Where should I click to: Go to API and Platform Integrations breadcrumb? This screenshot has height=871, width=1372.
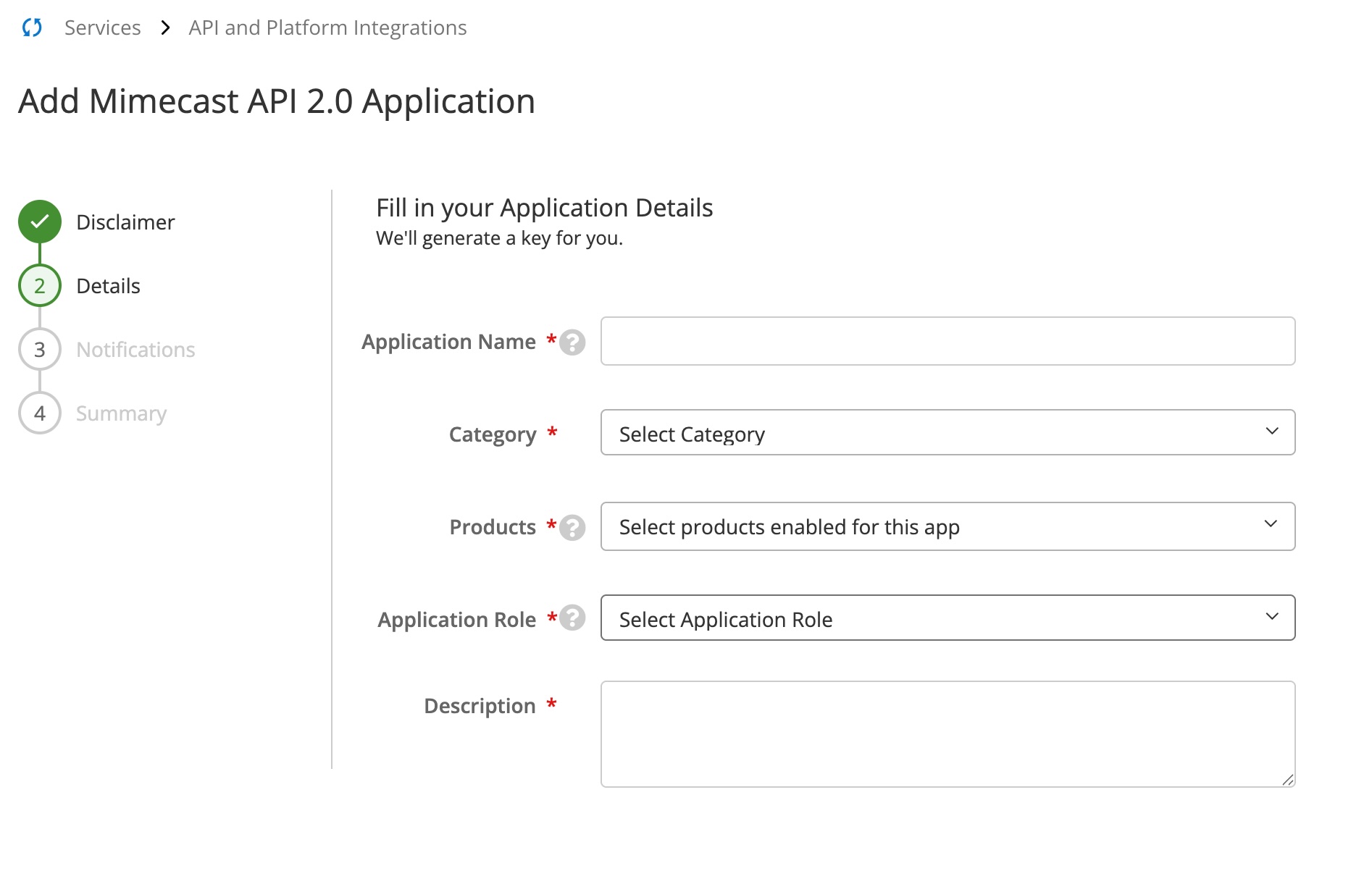[327, 28]
